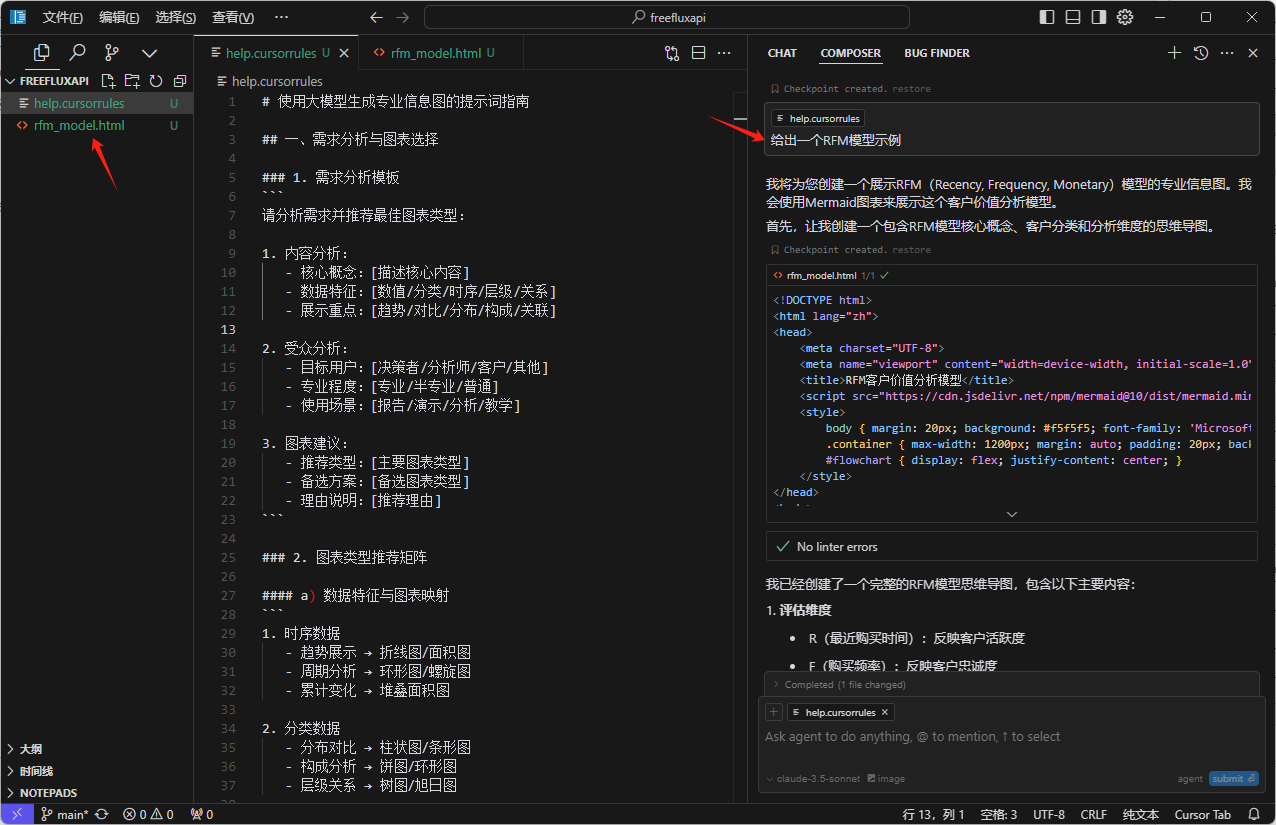
Task: Click the New Folder icon in explorer
Action: tap(132, 81)
